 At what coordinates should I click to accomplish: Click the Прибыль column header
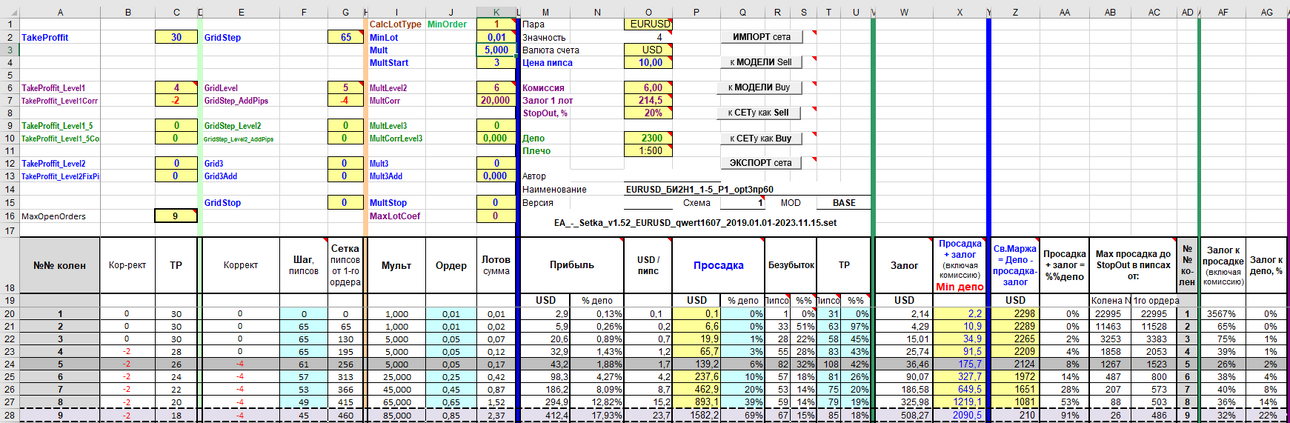point(571,265)
